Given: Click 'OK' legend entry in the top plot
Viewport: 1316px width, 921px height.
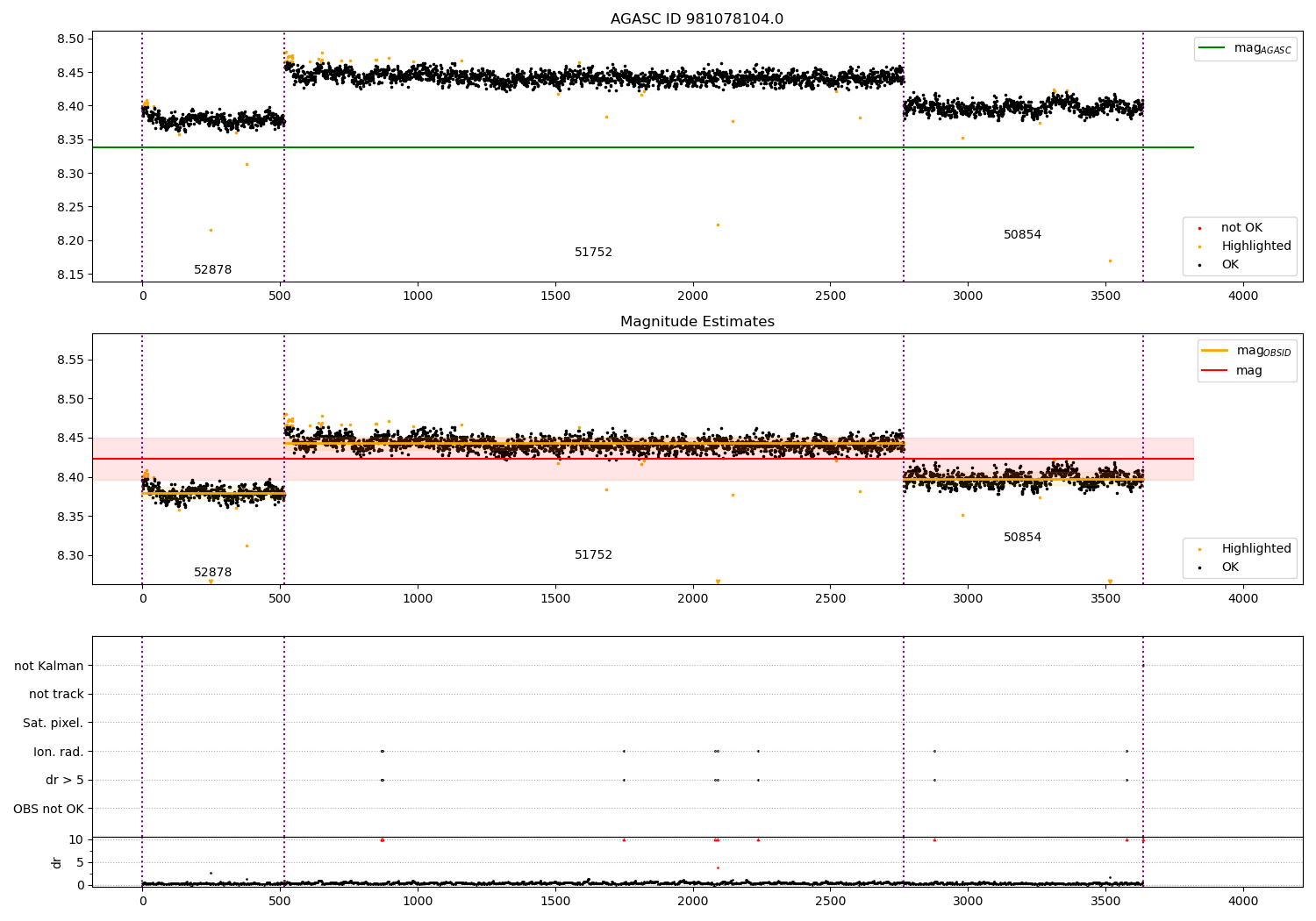Looking at the screenshot, I should 1230,265.
